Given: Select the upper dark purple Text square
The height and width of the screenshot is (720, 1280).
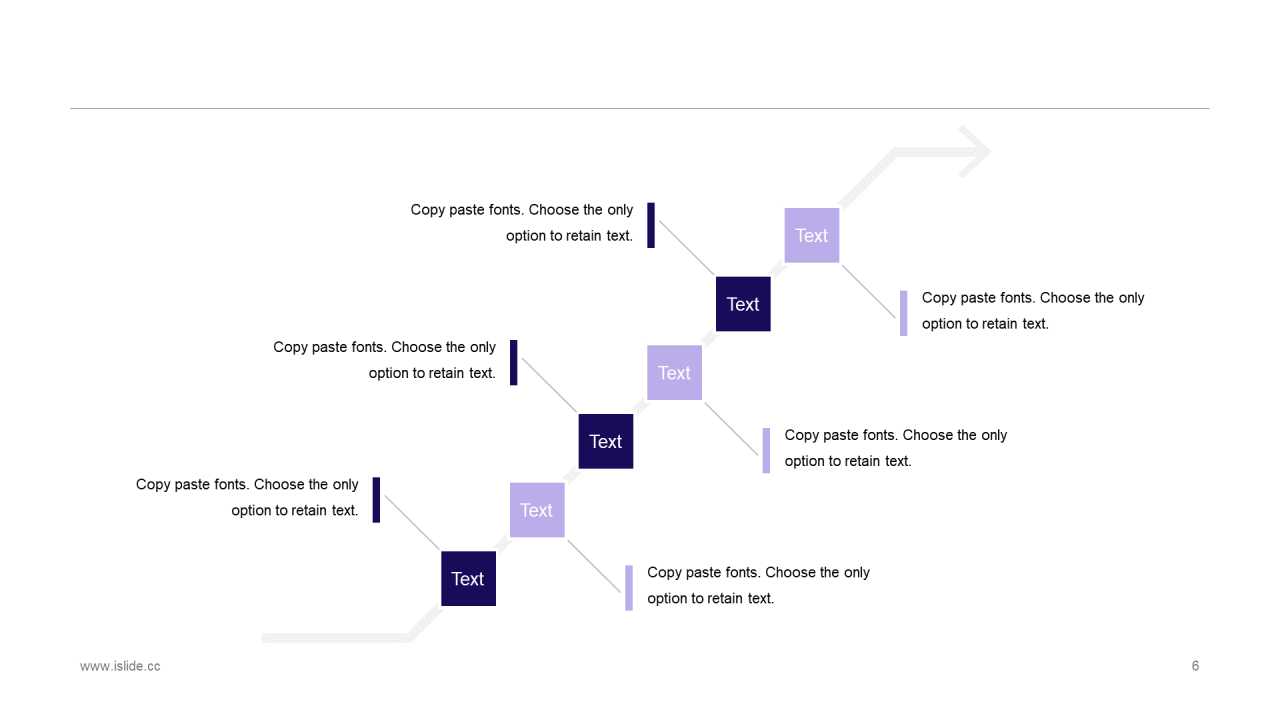Looking at the screenshot, I should pos(743,304).
